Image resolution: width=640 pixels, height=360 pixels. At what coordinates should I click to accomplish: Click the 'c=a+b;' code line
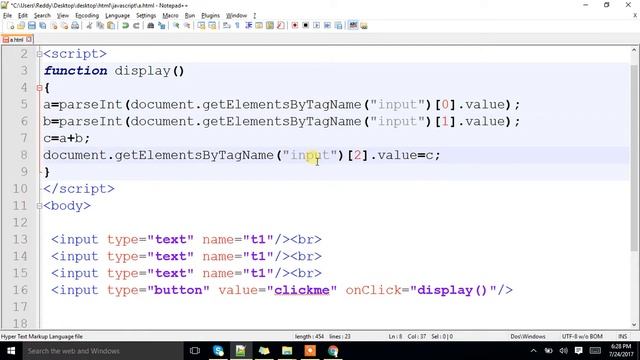pyautogui.click(x=67, y=138)
